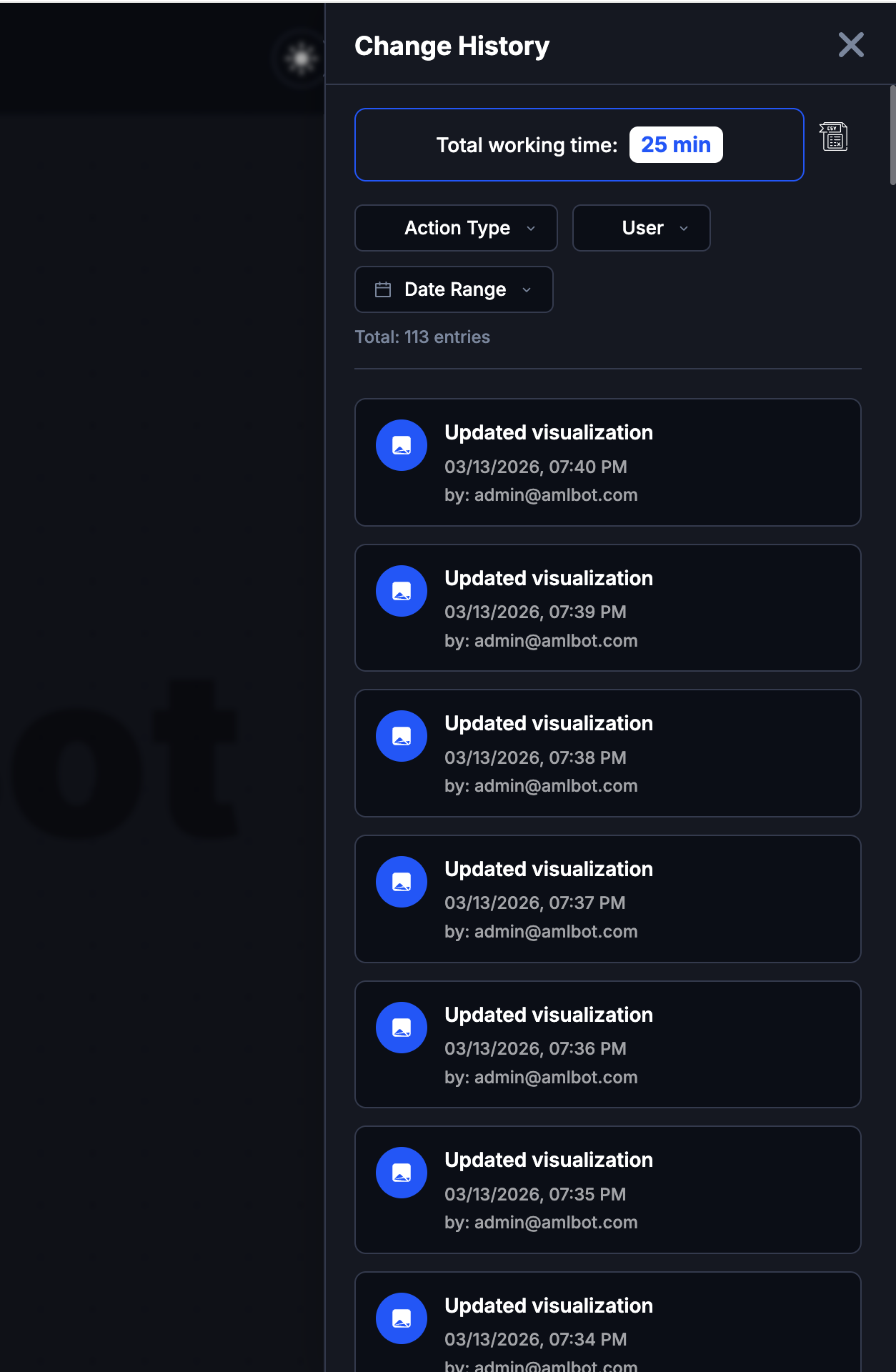This screenshot has width=896, height=1372.
Task: Click image icon of 07:35 PM entry
Action: click(x=402, y=1173)
